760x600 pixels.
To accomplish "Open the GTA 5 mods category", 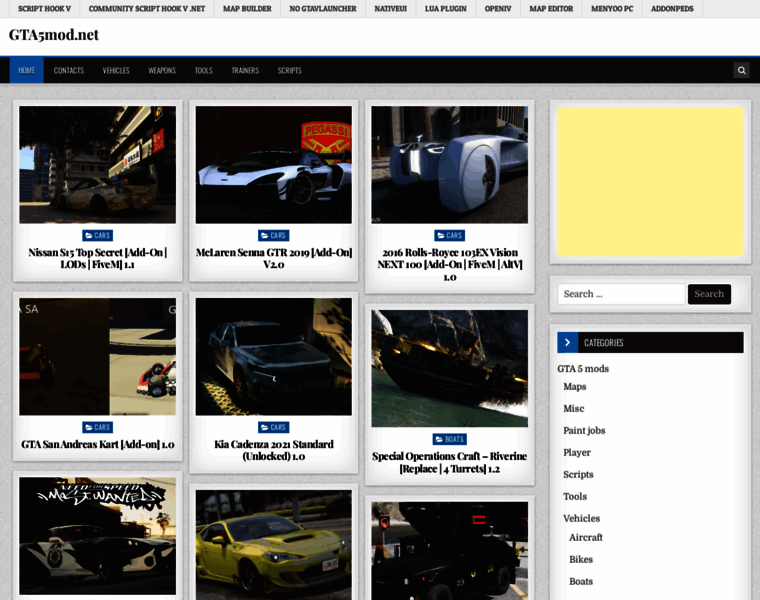I will pyautogui.click(x=583, y=369).
